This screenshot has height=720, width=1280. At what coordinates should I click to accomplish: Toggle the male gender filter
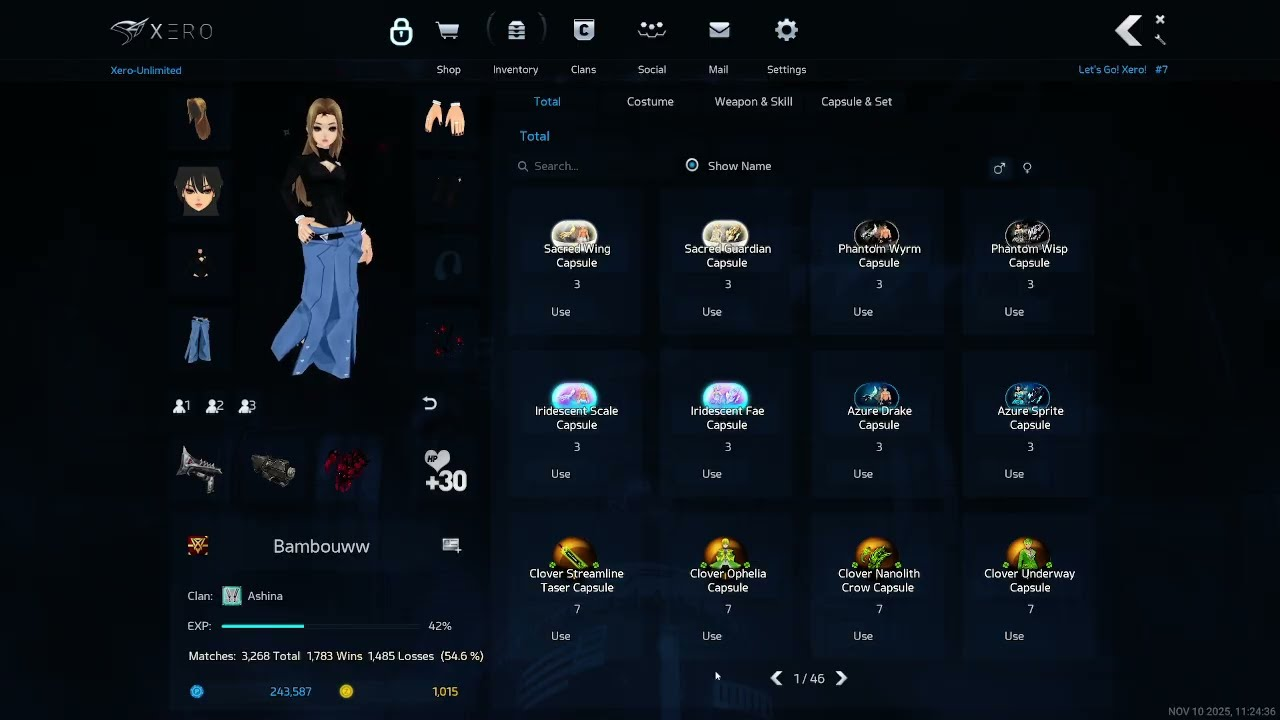point(999,168)
